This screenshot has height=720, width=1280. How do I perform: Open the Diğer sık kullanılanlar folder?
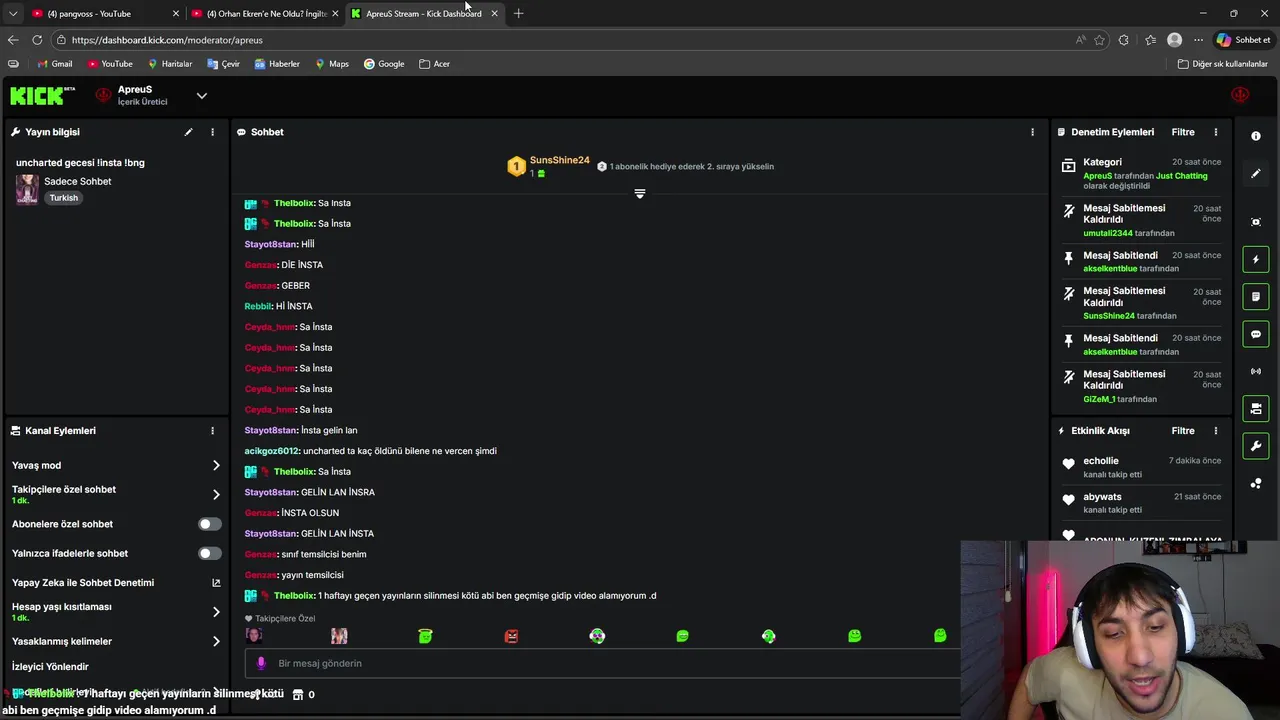click(1222, 64)
